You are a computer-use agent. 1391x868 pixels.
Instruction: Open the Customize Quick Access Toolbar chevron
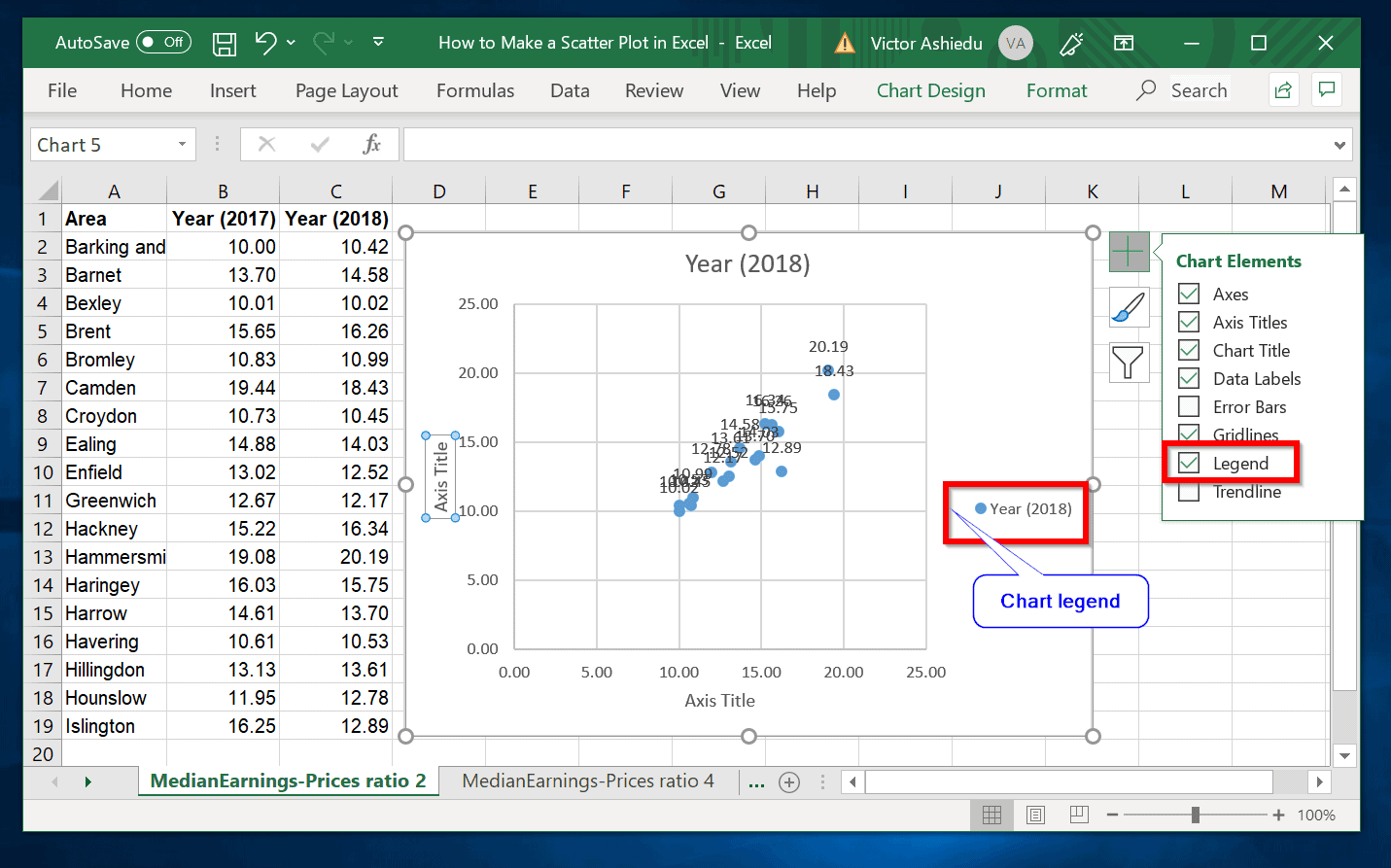(x=378, y=43)
